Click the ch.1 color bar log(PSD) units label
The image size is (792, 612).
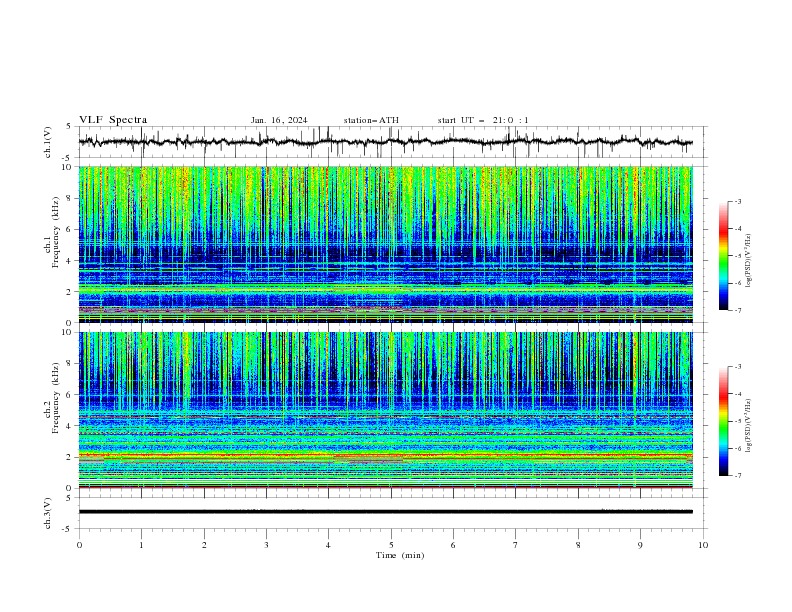pos(749,261)
